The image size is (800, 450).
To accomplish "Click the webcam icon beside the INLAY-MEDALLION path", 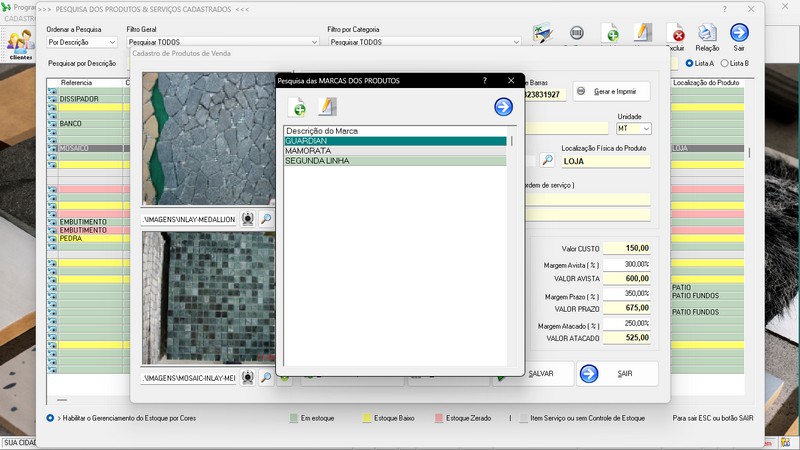I will point(248,219).
